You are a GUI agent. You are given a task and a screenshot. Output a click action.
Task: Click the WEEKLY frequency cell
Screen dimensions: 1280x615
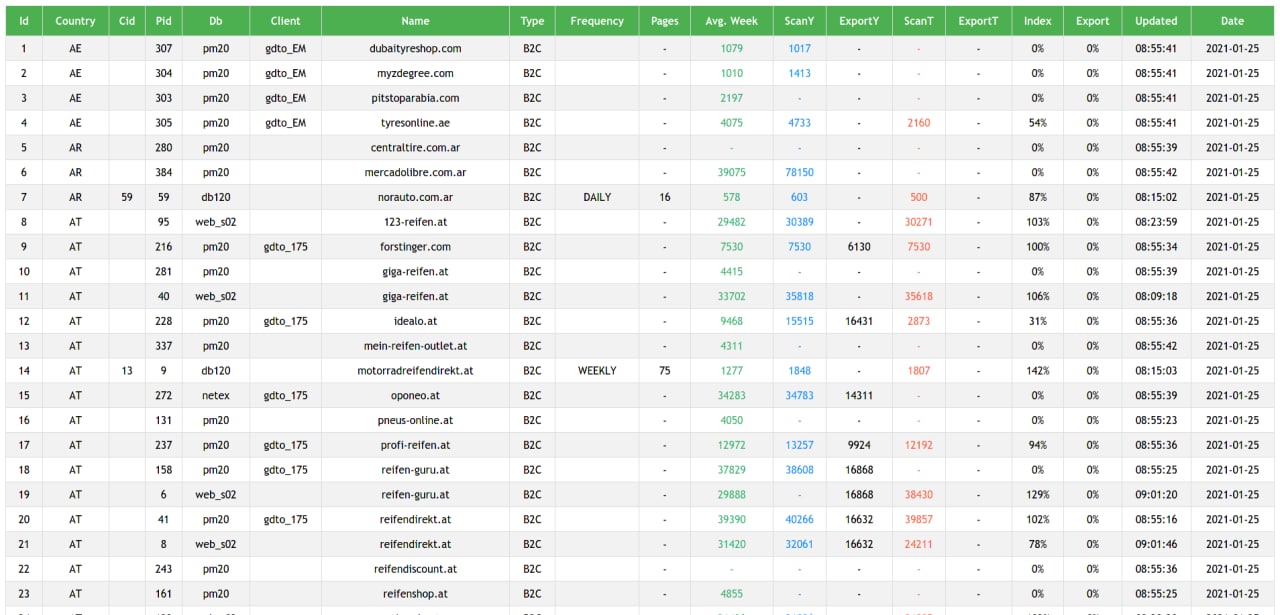(x=597, y=371)
